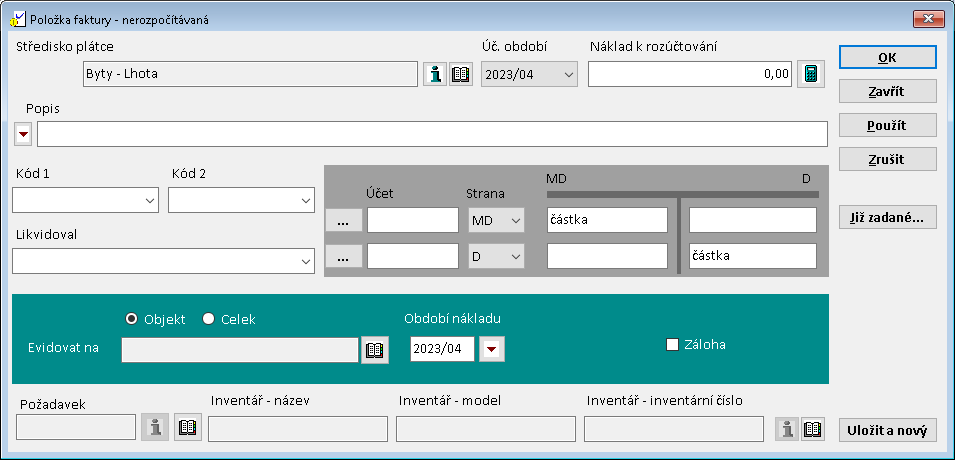Click into the Popis text field
The width and height of the screenshot is (955, 460).
pos(432,134)
